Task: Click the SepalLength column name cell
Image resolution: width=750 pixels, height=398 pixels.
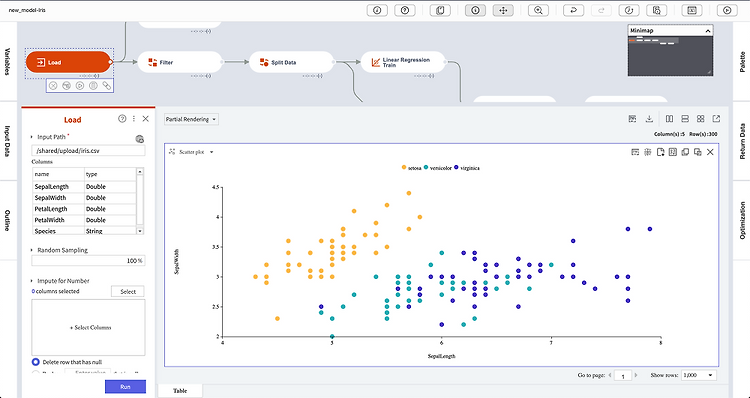Action: click(x=58, y=187)
